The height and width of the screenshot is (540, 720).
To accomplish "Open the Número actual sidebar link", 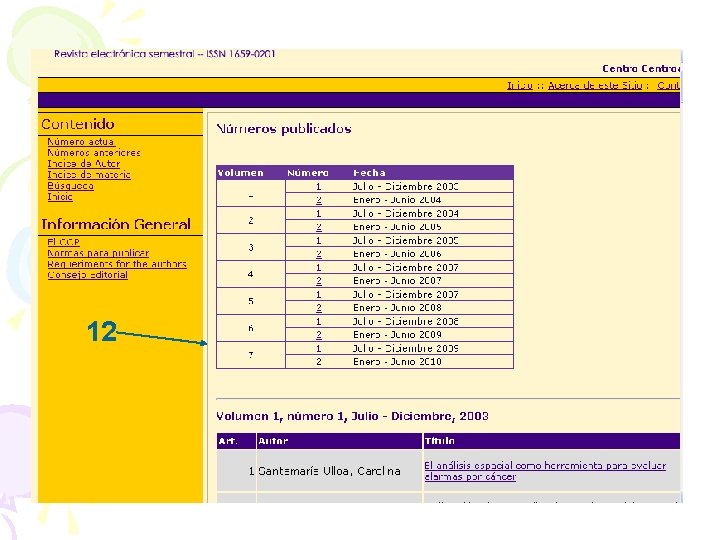I will click(x=81, y=142).
